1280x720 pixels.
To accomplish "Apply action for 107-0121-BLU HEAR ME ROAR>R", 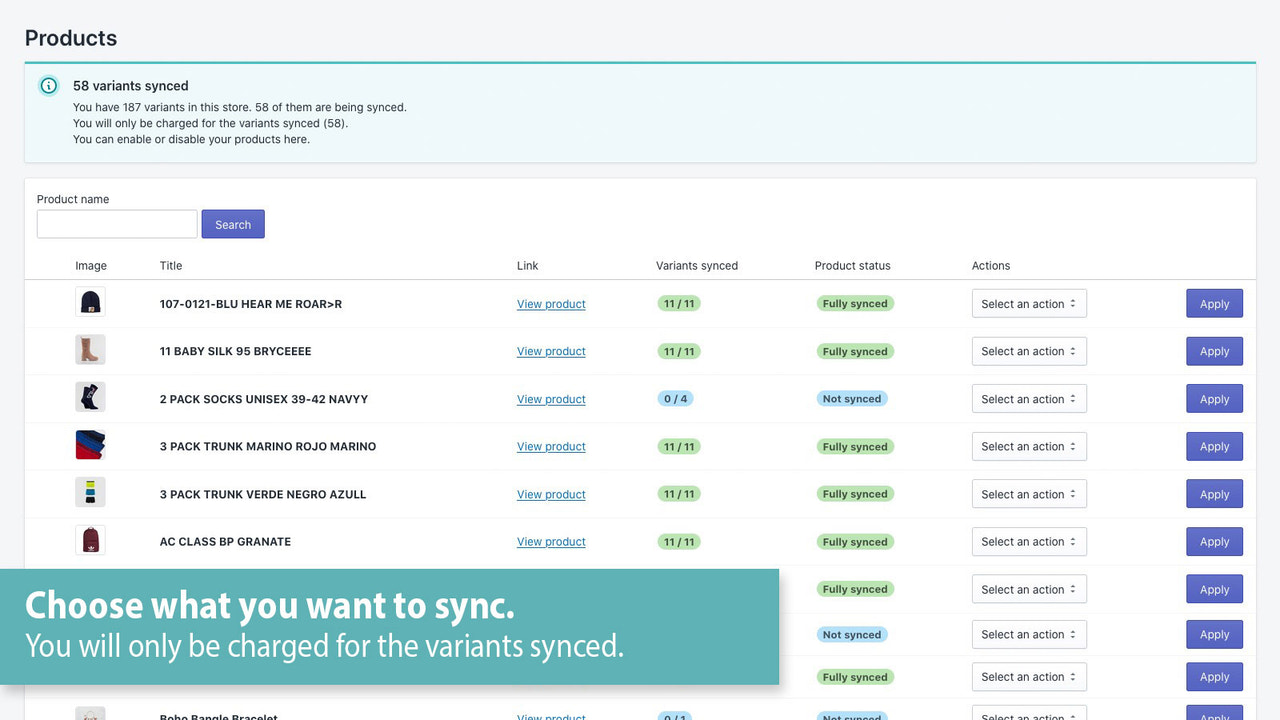I will tap(1214, 303).
